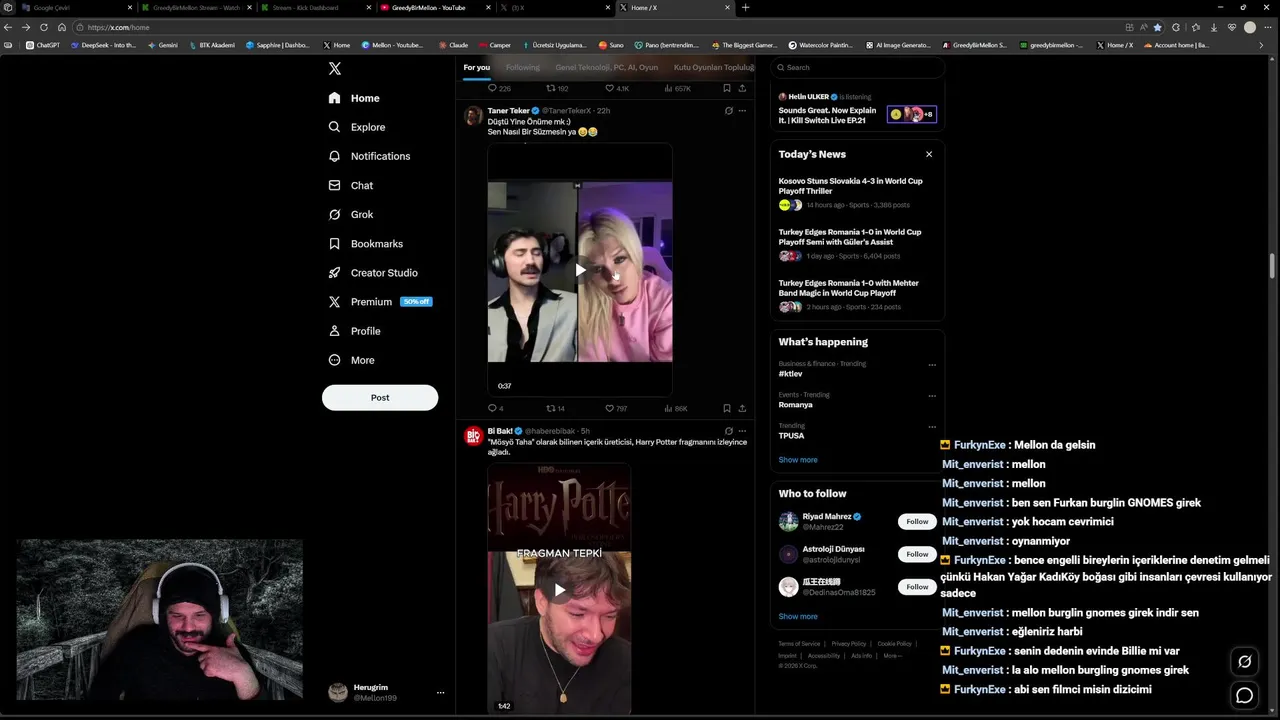Open the Claude bookmark
The width and height of the screenshot is (1280, 720).
453,45
